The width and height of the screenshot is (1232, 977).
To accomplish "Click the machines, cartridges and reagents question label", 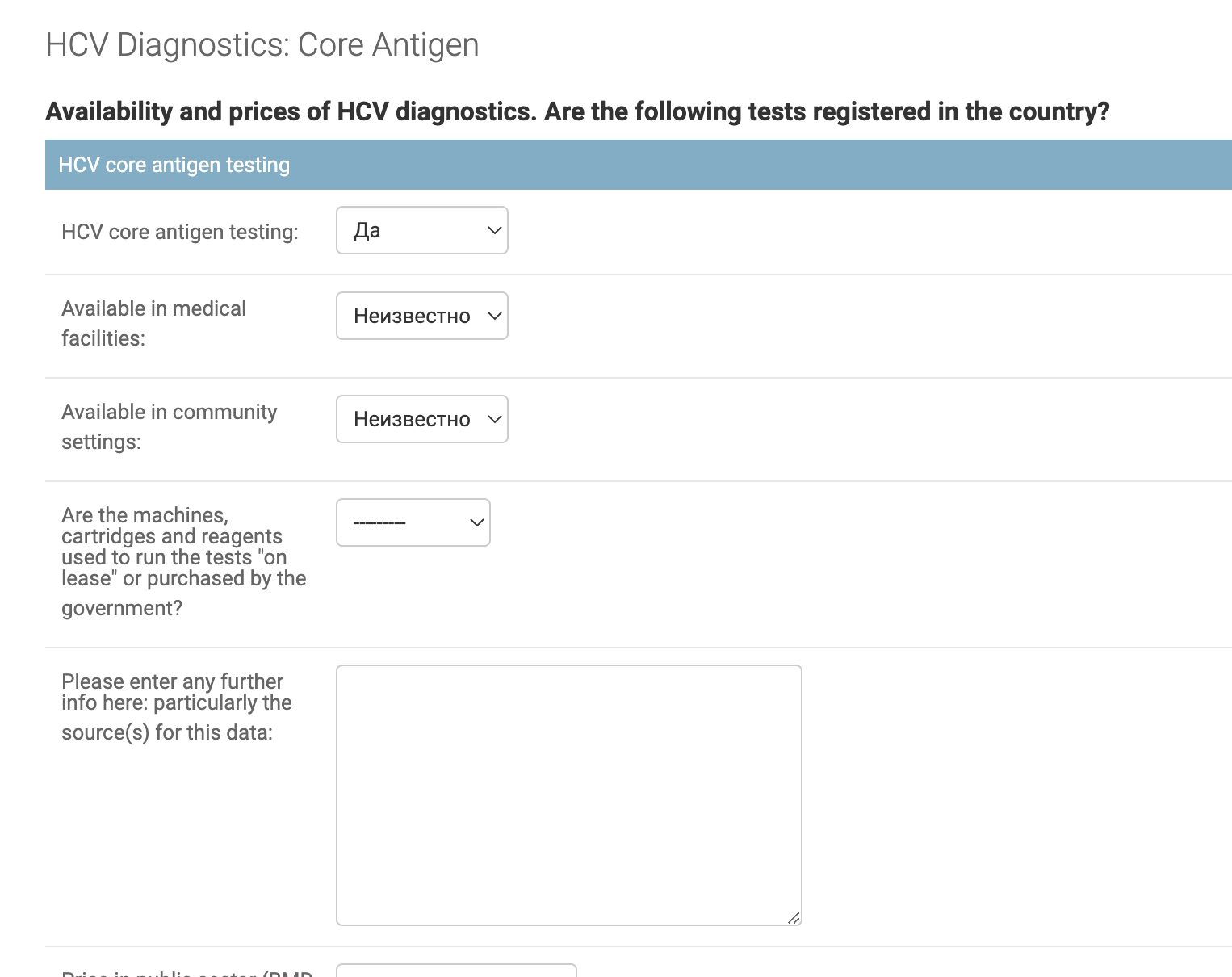I will pyautogui.click(x=183, y=562).
